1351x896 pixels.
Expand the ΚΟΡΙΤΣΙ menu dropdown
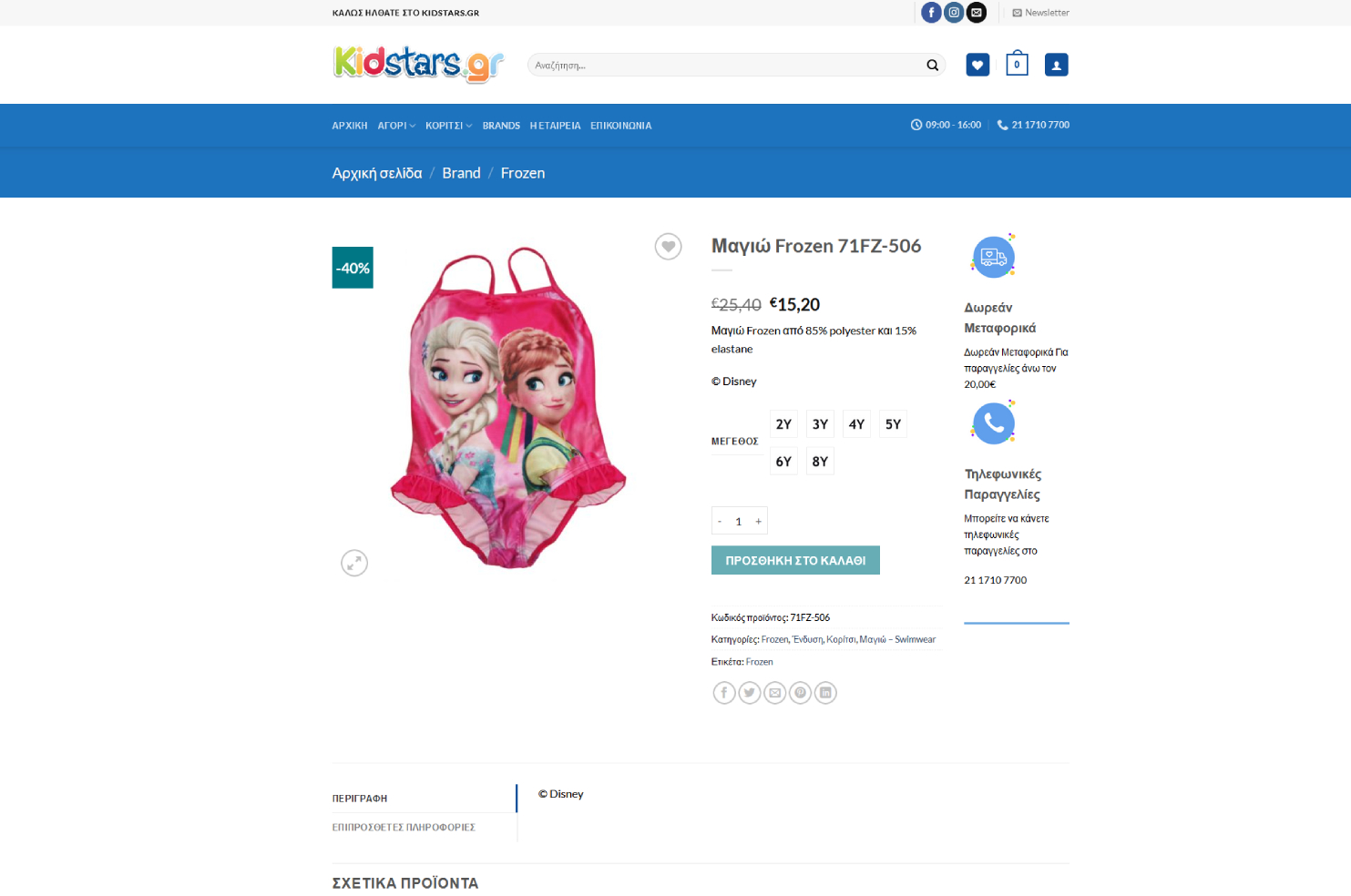[448, 126]
